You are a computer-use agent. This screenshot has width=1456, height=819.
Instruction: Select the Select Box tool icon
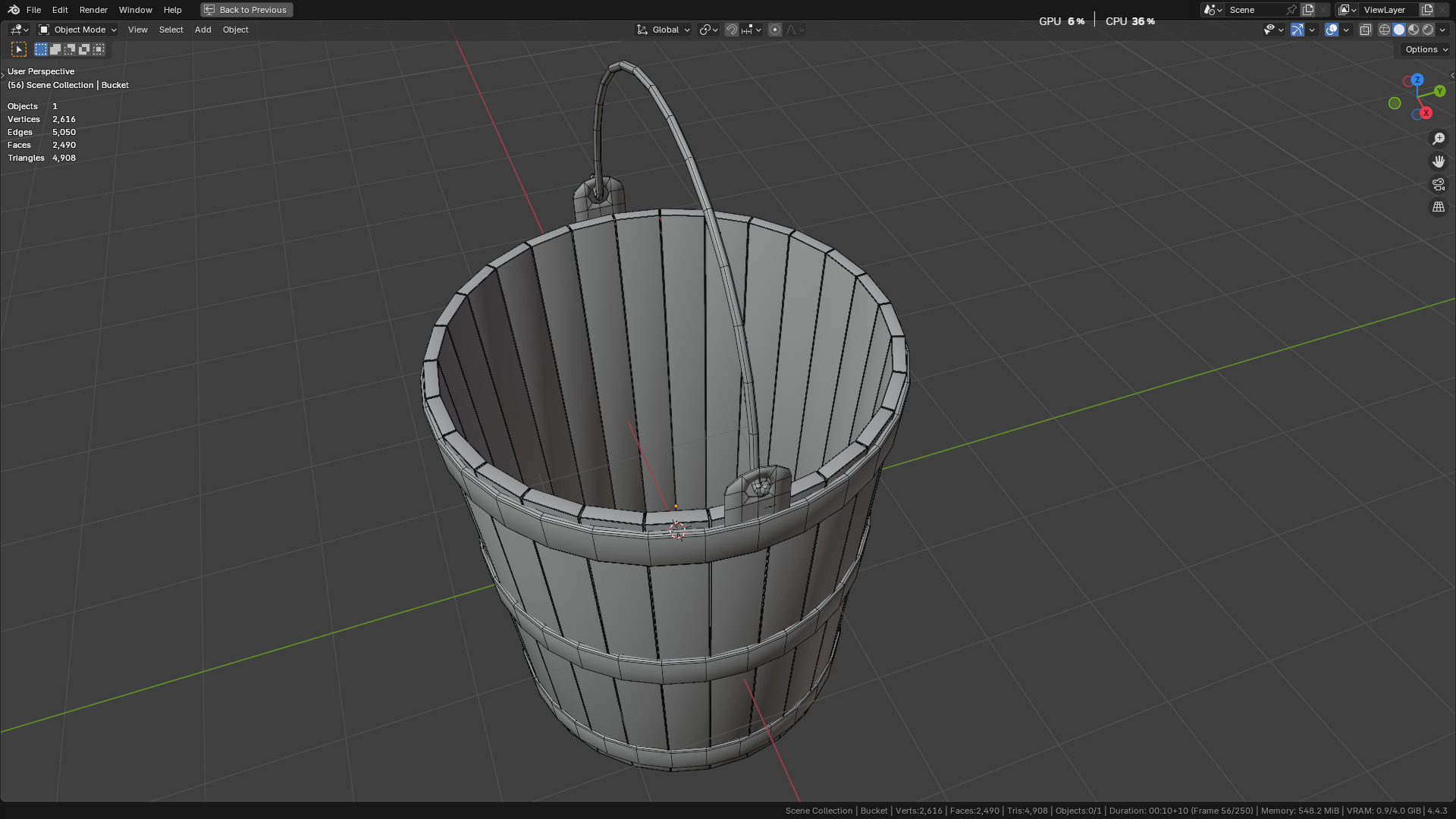tap(19, 49)
